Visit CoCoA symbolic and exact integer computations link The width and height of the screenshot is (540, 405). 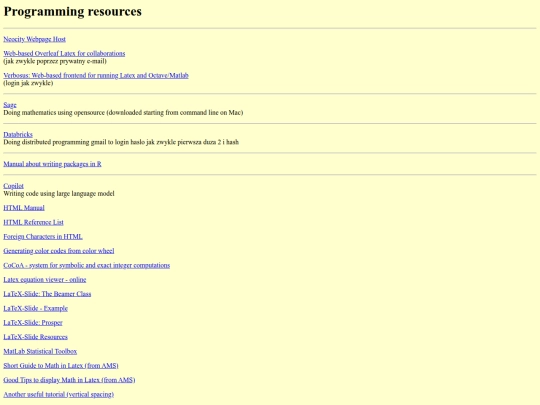pos(86,266)
